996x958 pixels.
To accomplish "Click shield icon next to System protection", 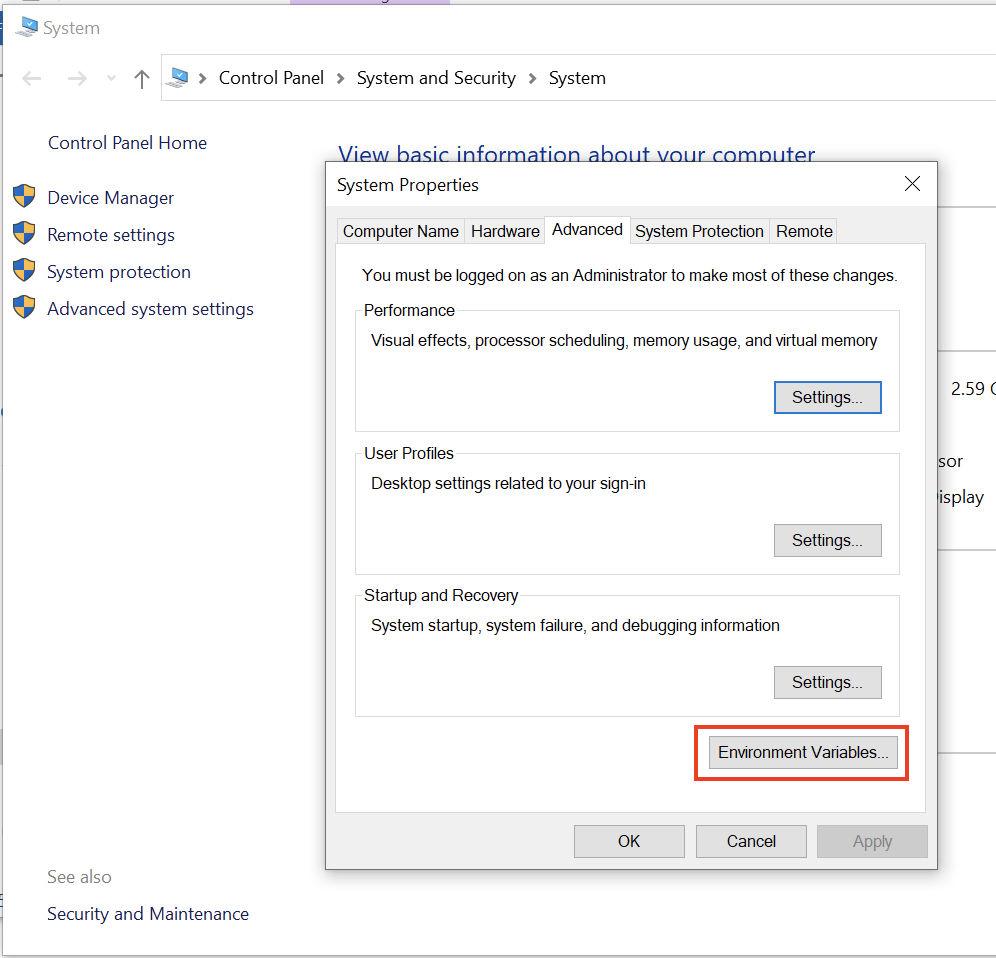I will click(x=24, y=270).
